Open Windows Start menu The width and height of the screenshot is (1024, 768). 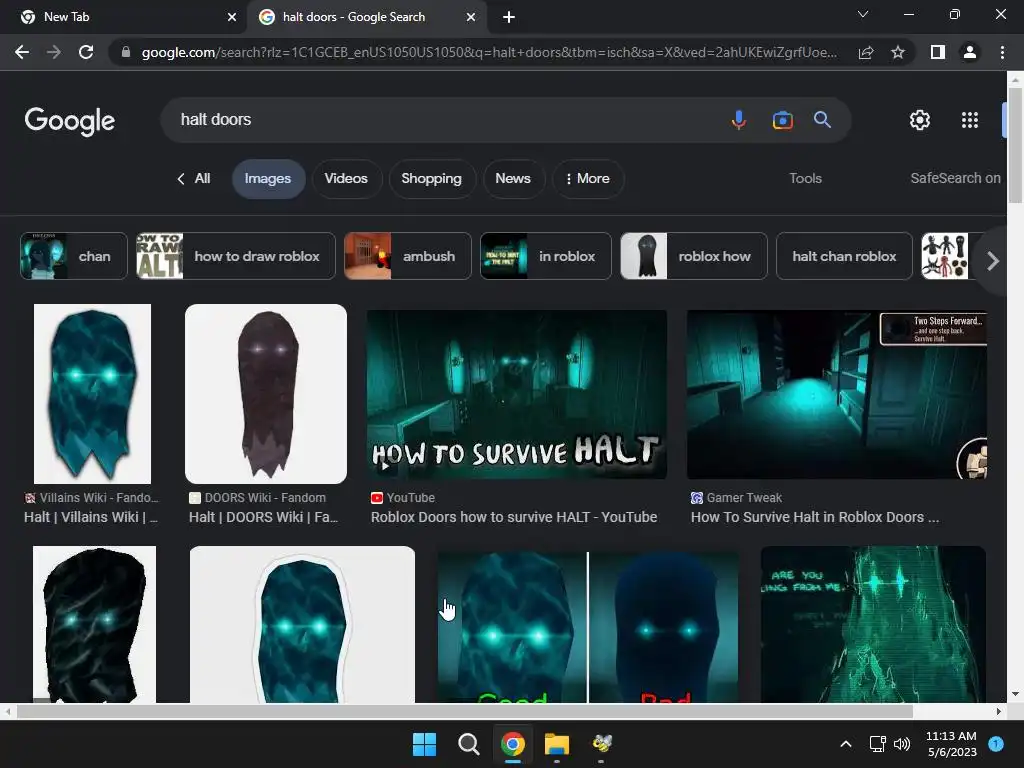(x=424, y=744)
